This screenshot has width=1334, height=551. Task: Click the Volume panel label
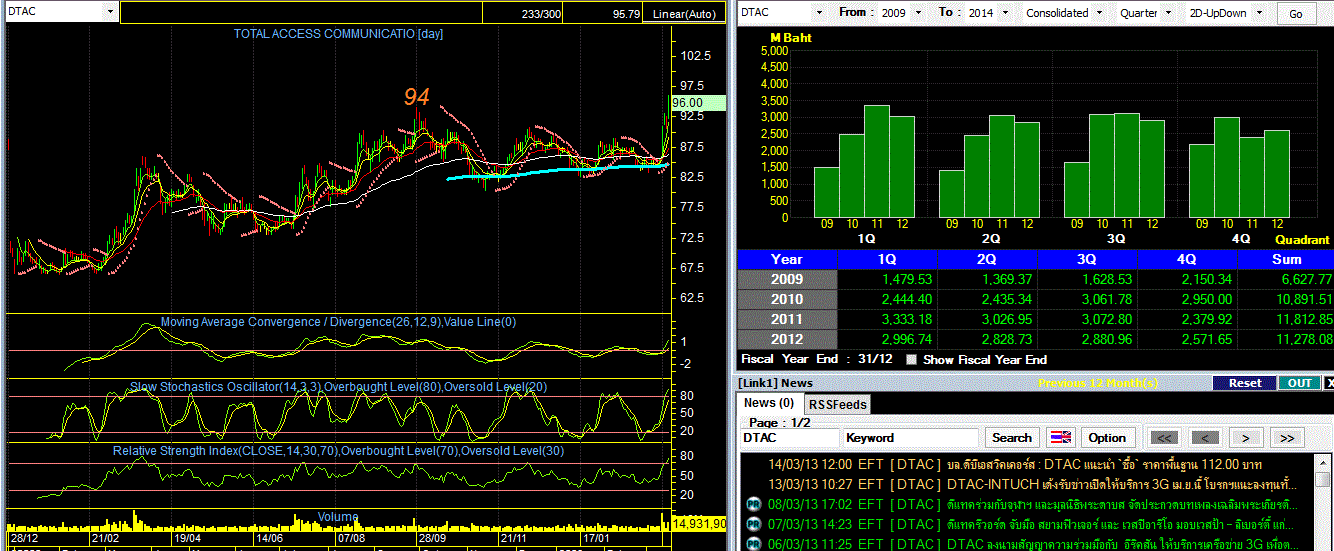338,517
